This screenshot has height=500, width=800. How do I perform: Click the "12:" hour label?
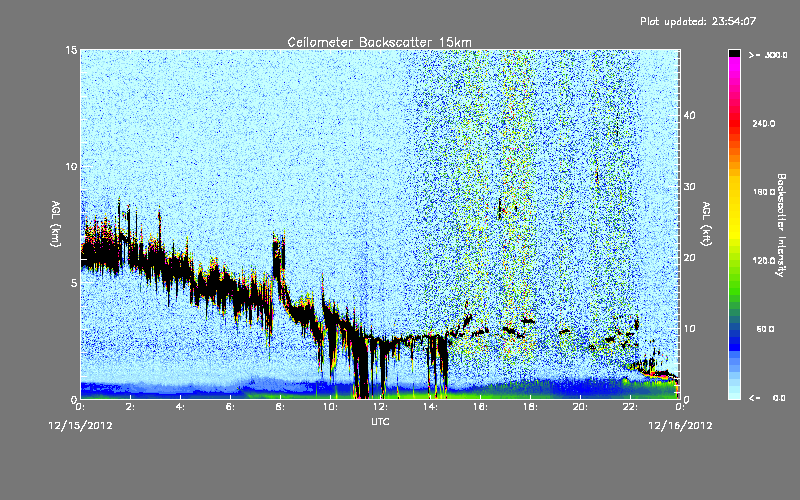pos(380,407)
